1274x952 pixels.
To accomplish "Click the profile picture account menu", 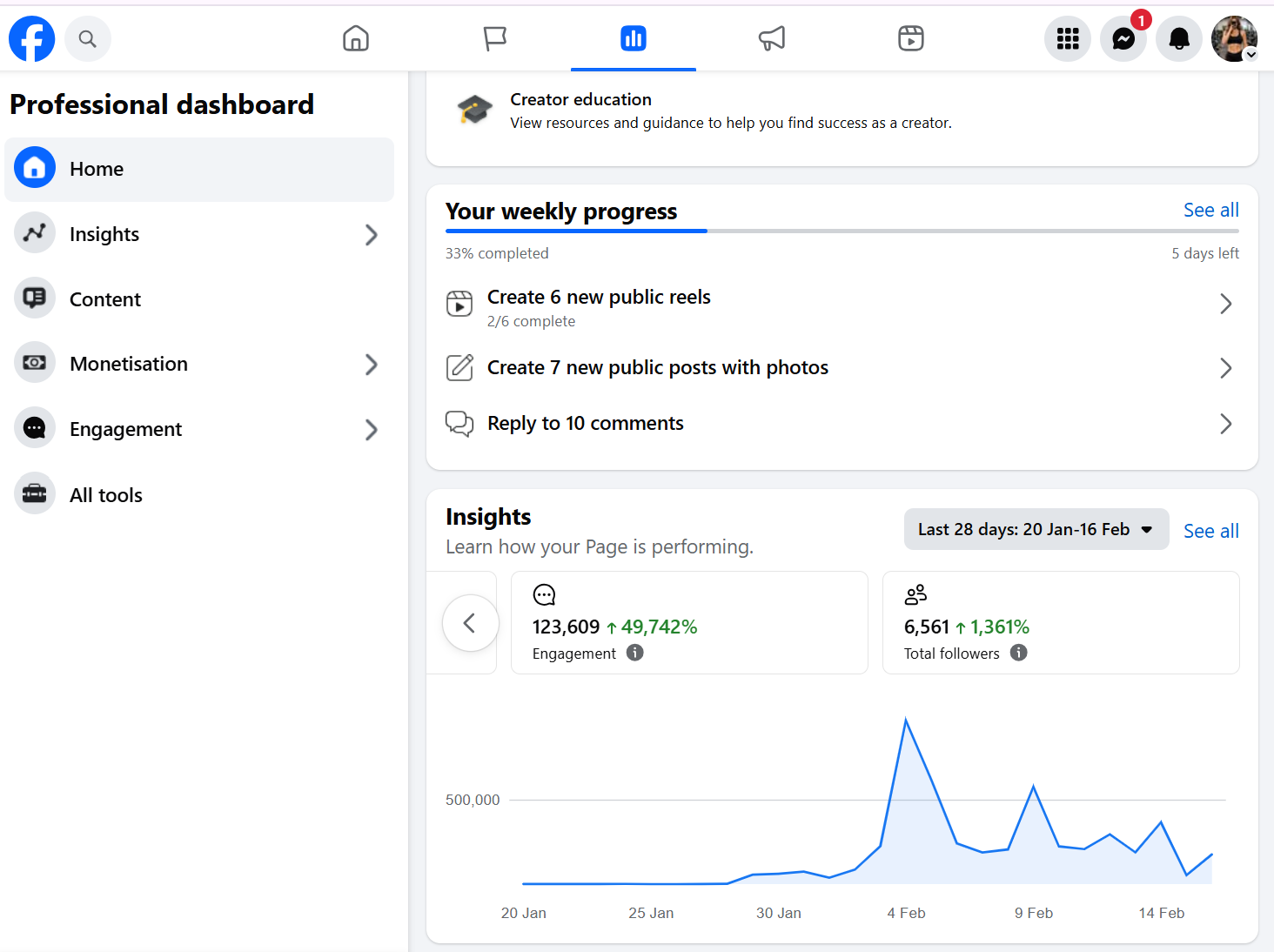I will [x=1234, y=38].
